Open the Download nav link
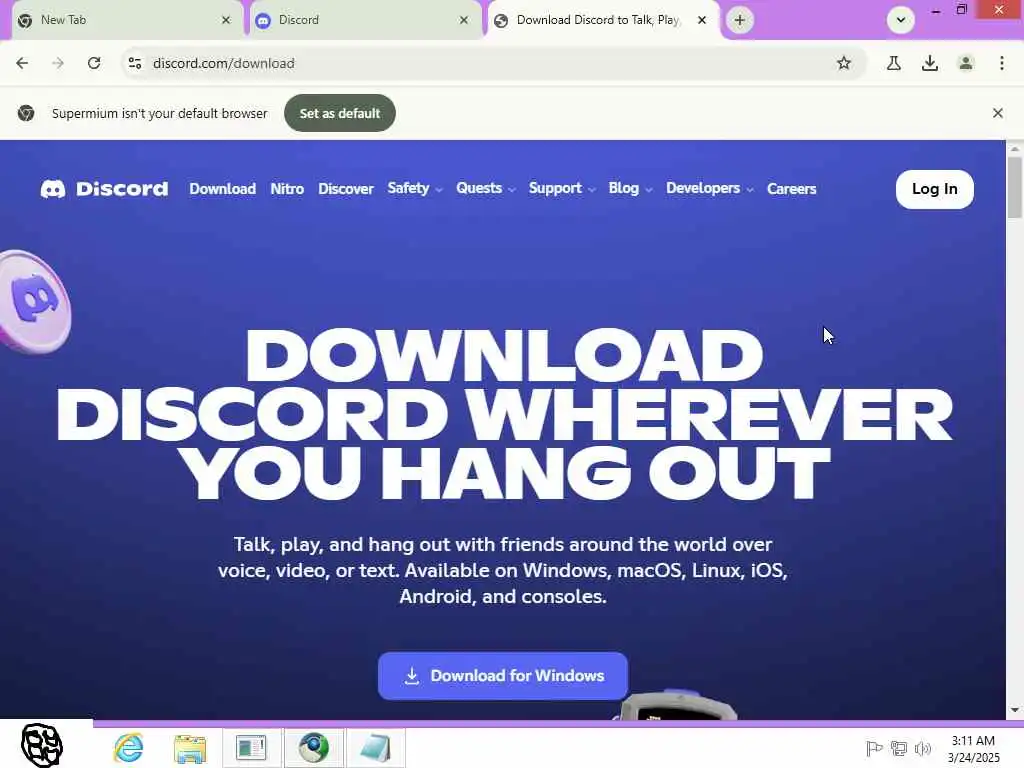Viewport: 1024px width, 768px height. [x=223, y=189]
